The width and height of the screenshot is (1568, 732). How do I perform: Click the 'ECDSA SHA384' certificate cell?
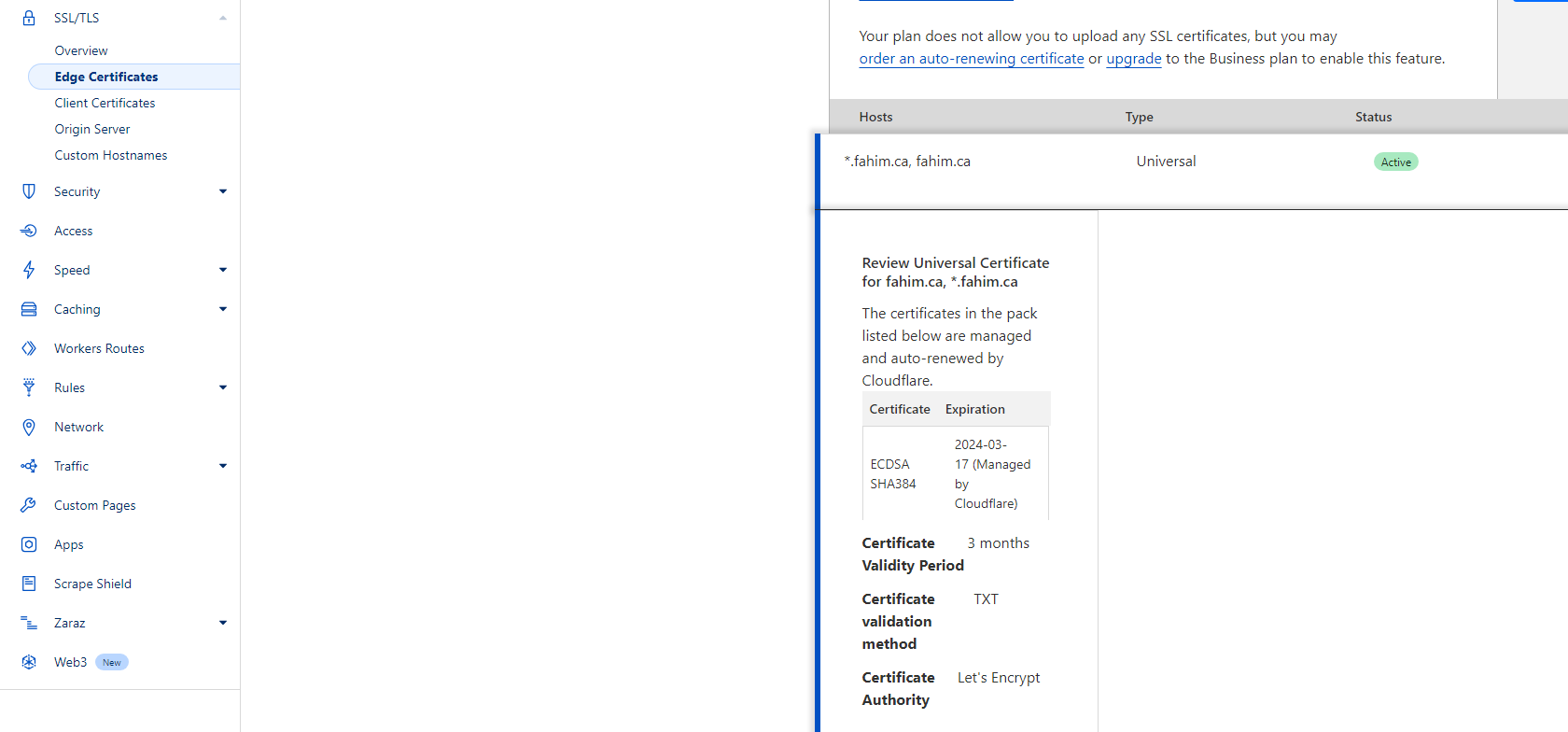pyautogui.click(x=893, y=474)
